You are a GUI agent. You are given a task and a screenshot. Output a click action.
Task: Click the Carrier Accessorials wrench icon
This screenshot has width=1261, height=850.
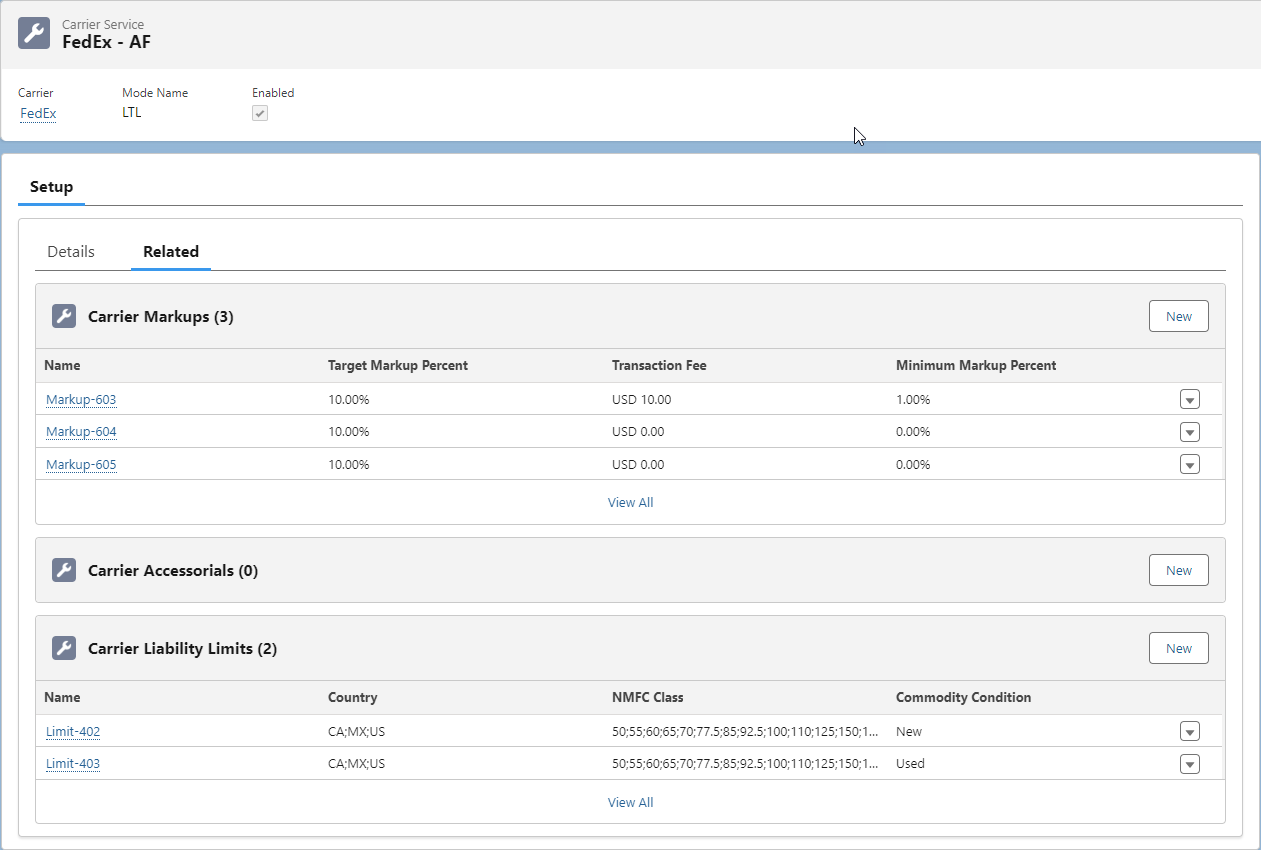click(64, 570)
